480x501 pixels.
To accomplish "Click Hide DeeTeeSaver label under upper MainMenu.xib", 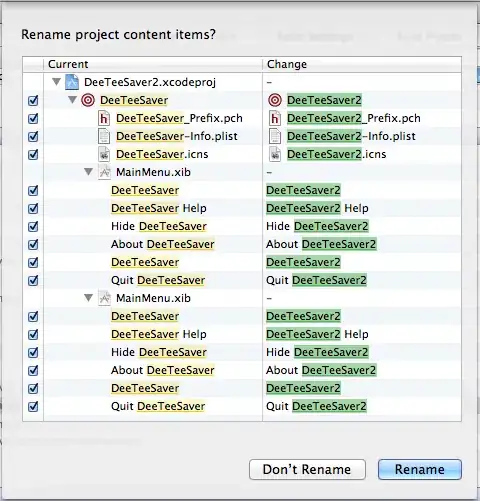I will click(x=159, y=226).
